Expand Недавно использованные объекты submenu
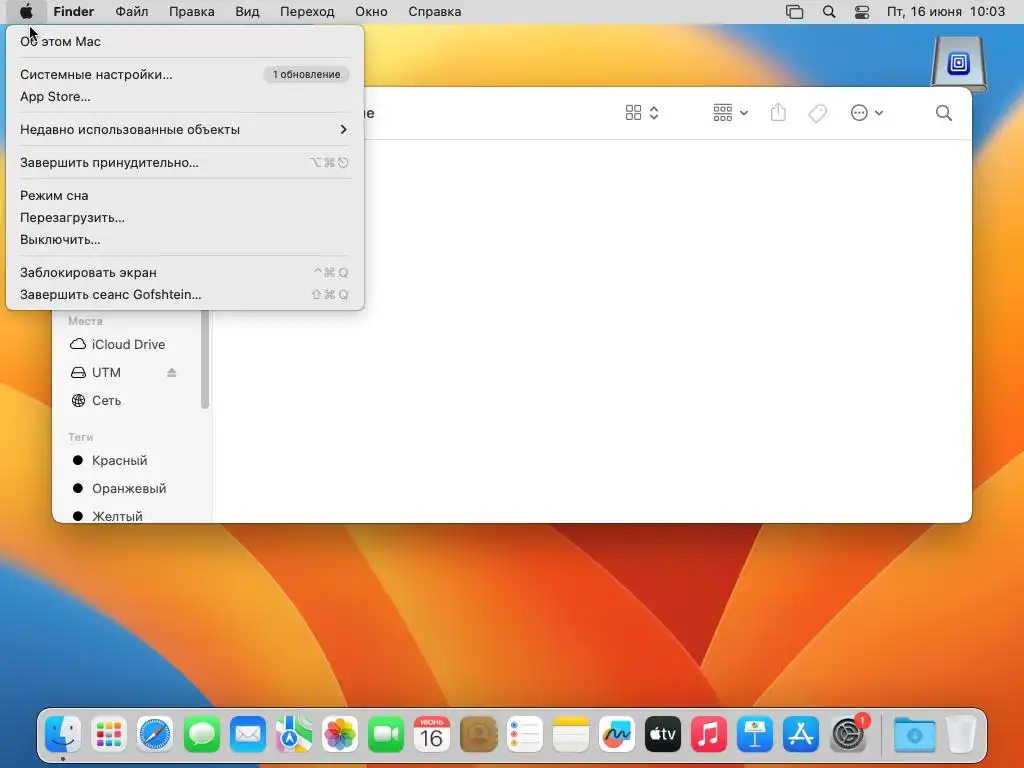This screenshot has width=1024, height=768. pyautogui.click(x=185, y=129)
